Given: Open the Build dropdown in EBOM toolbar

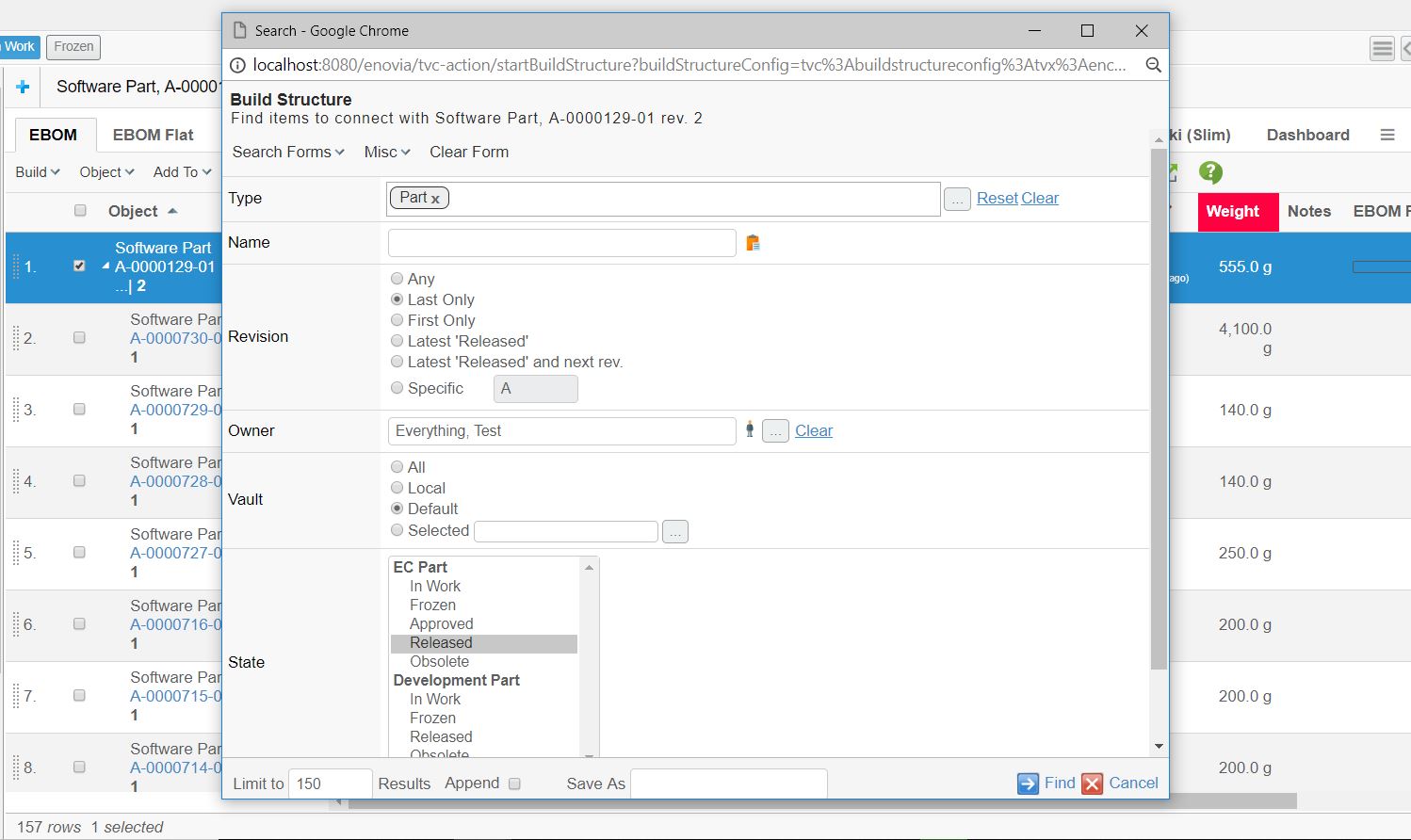Looking at the screenshot, I should pyautogui.click(x=38, y=172).
